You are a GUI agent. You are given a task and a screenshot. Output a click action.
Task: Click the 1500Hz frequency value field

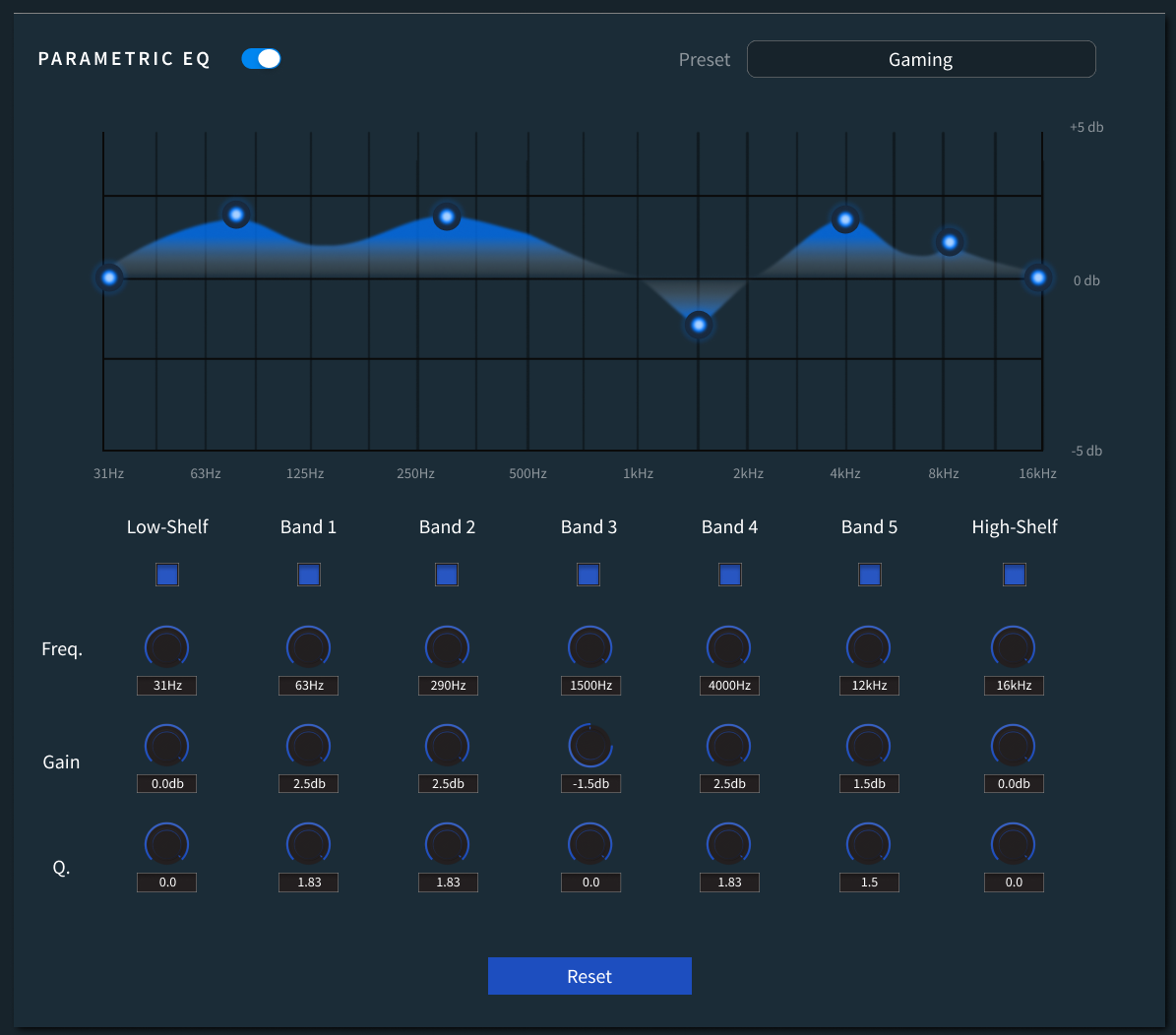coord(590,686)
